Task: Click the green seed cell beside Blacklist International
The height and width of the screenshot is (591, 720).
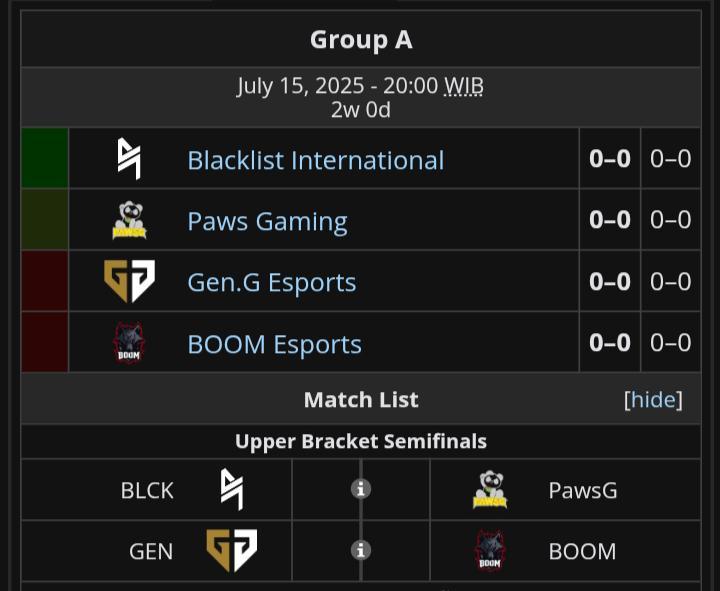Action: pos(45,158)
